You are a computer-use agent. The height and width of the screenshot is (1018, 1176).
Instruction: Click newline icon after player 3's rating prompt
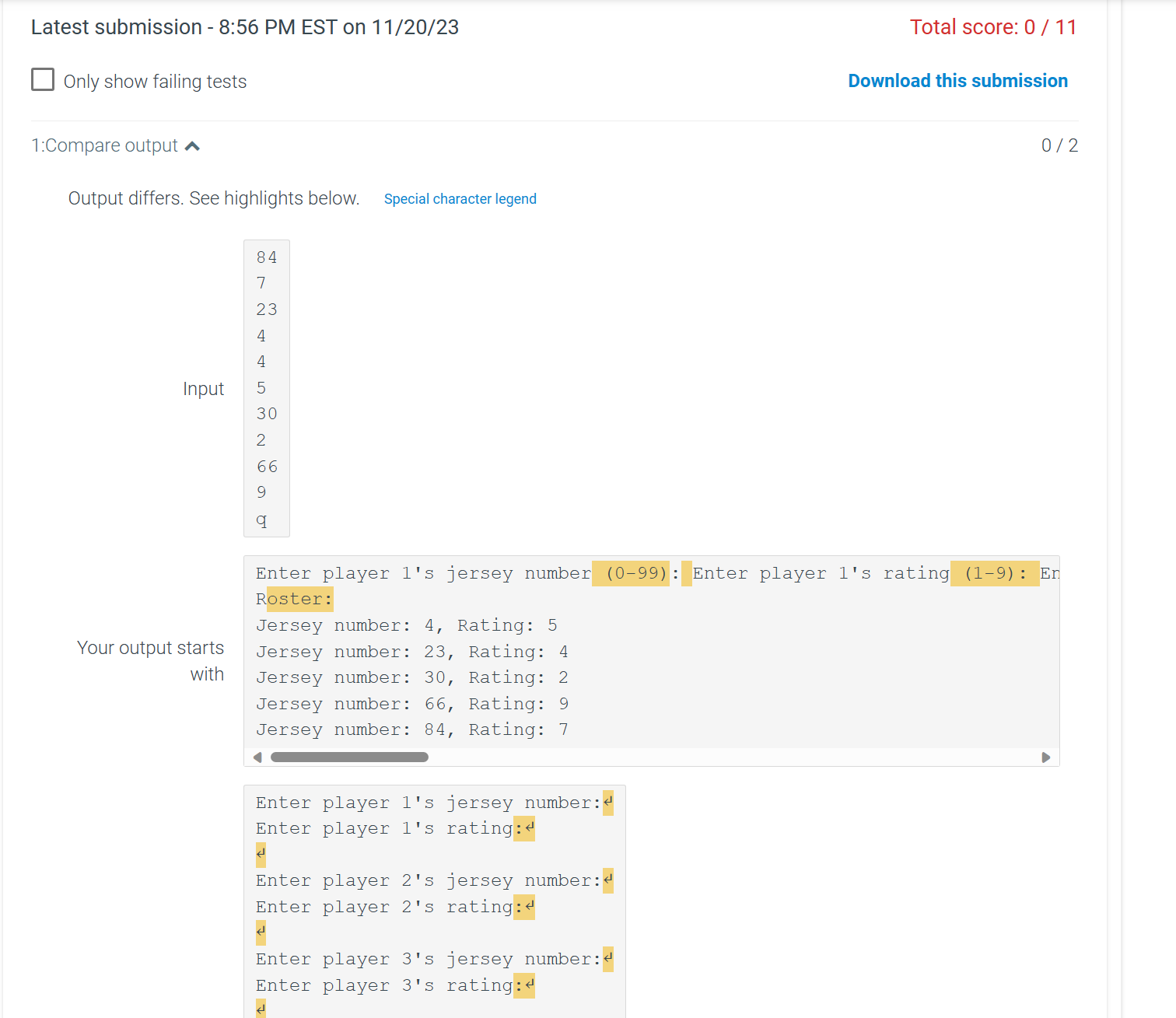coord(531,985)
